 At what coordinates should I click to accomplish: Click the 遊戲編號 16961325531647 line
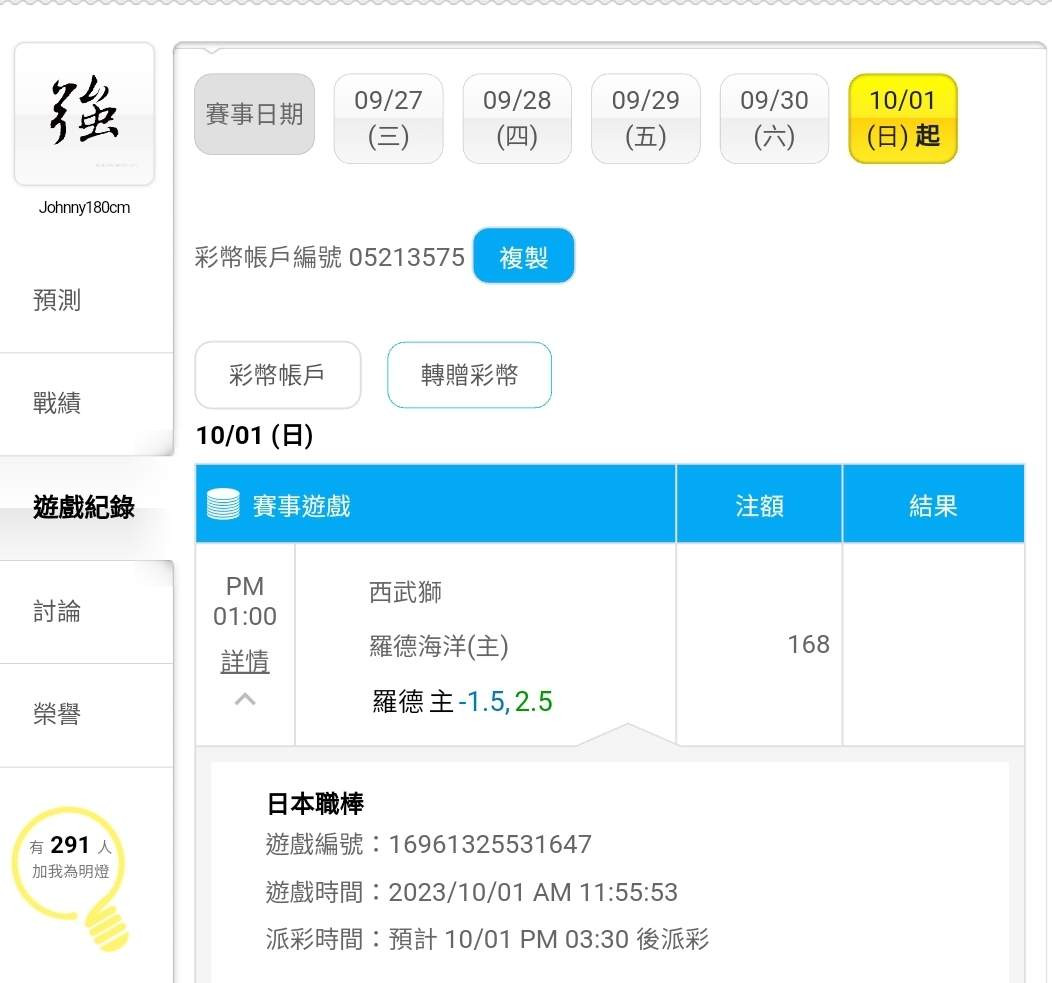pyautogui.click(x=429, y=844)
